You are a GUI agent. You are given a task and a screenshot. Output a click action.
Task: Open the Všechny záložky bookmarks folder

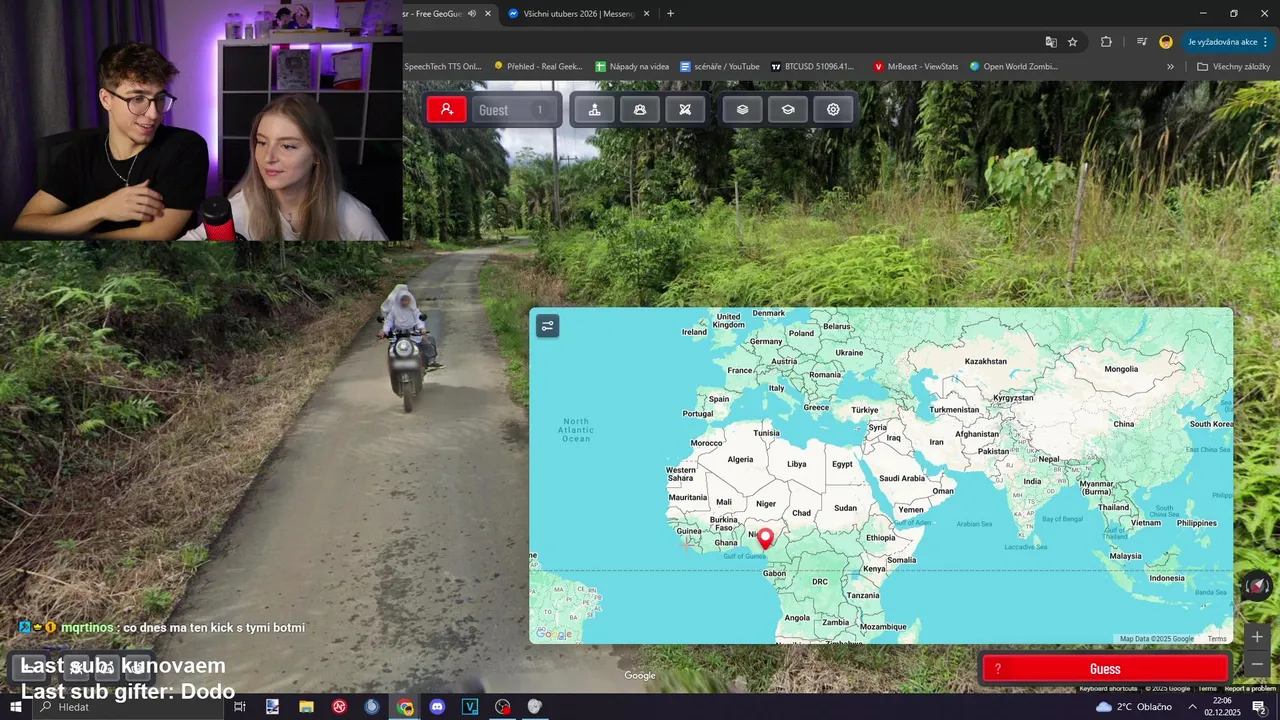[1232, 67]
